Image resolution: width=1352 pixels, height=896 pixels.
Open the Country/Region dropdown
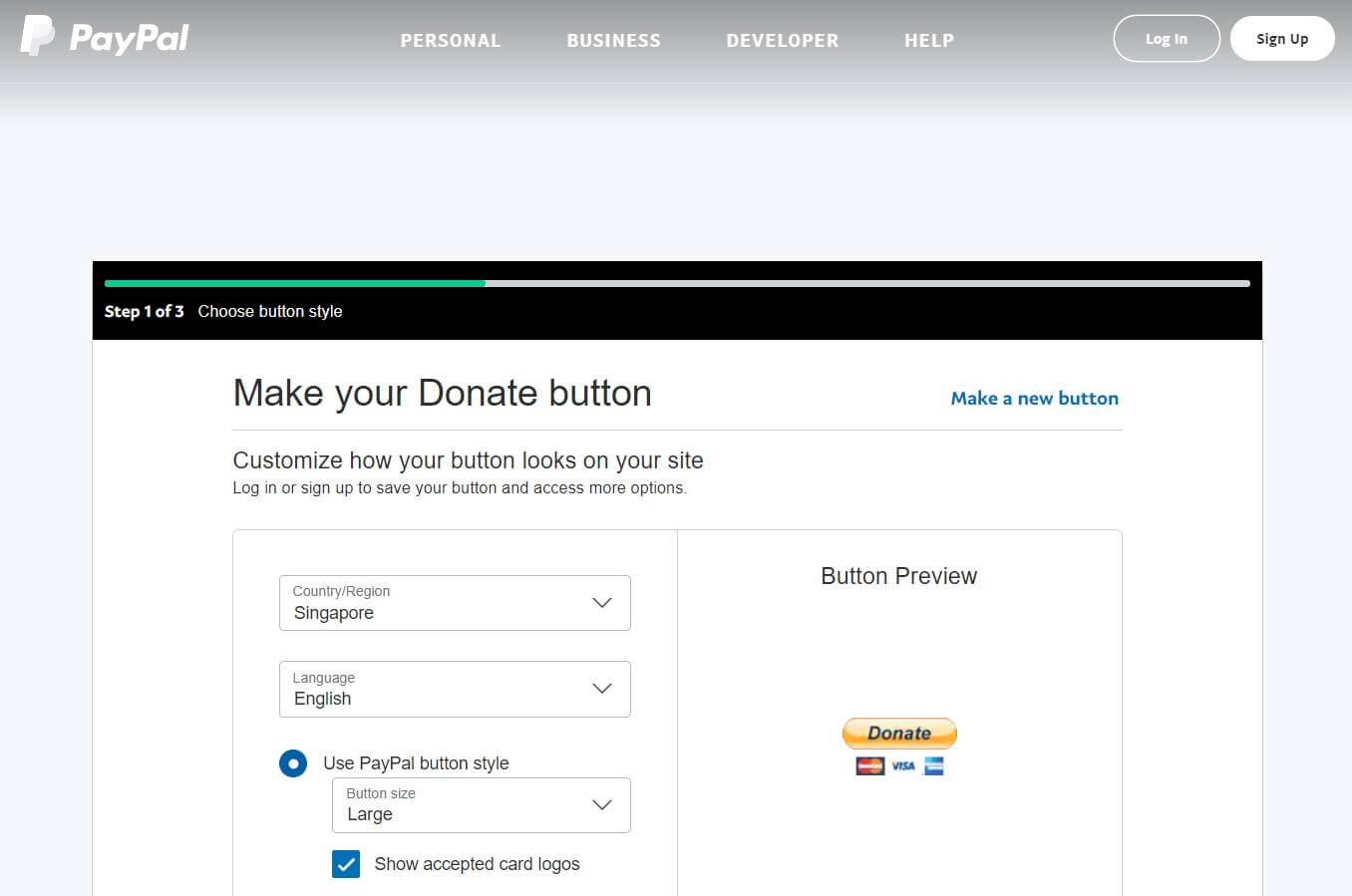point(455,603)
